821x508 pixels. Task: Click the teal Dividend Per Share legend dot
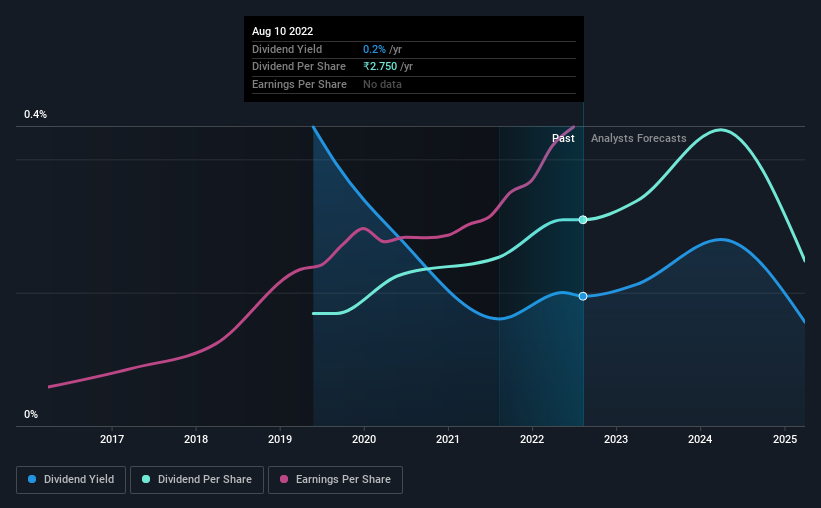[x=146, y=479]
